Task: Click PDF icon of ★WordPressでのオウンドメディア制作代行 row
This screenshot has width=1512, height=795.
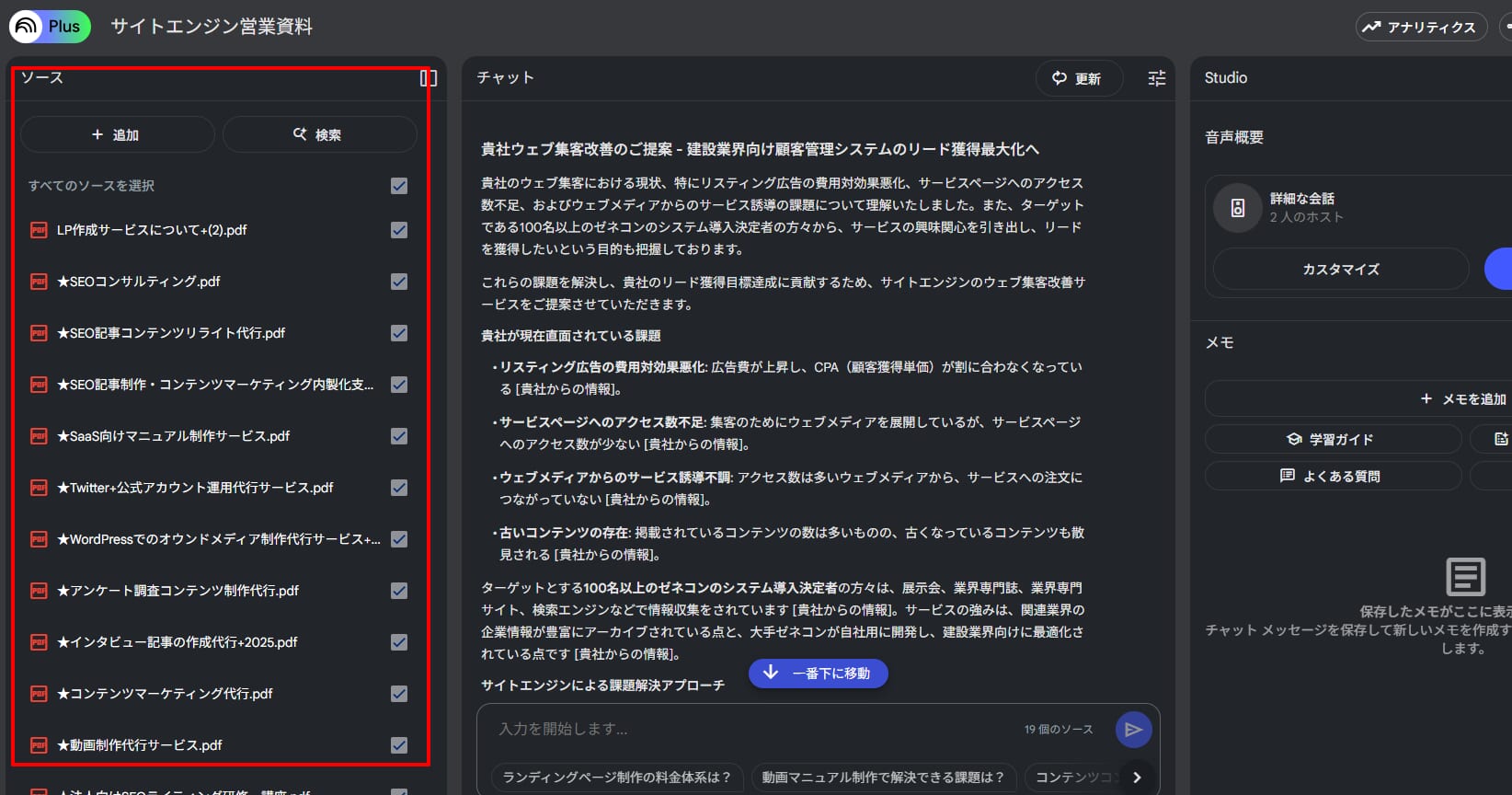Action: (x=39, y=539)
